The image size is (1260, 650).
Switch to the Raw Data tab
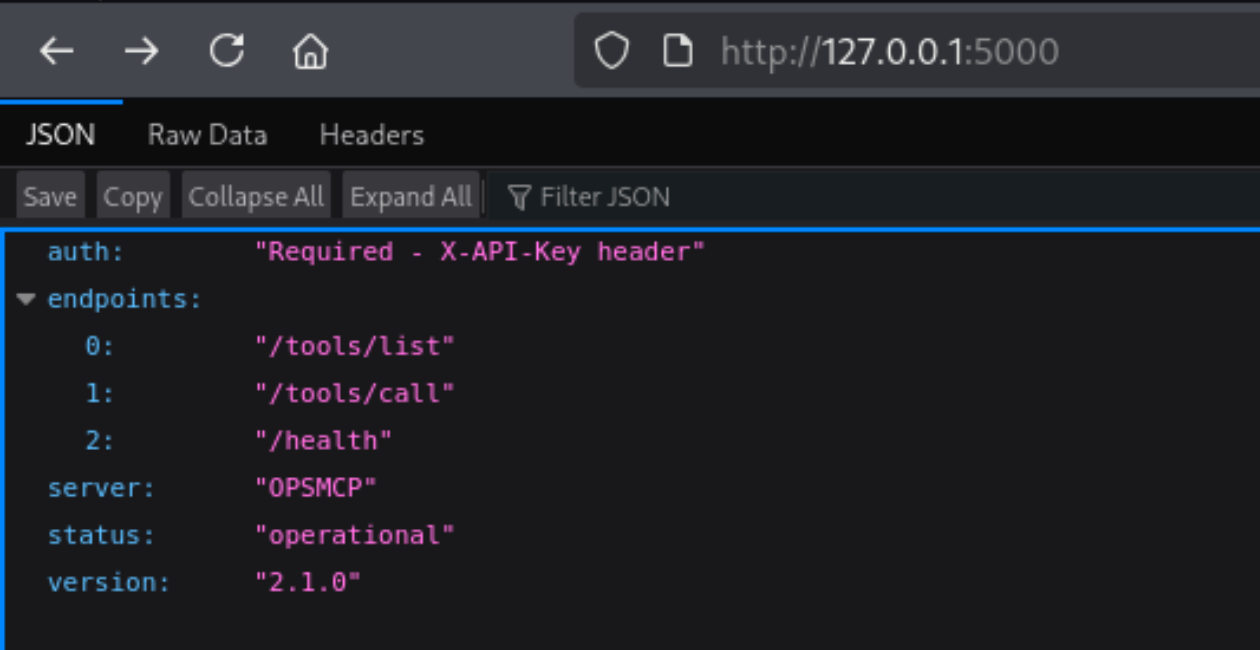[x=207, y=135]
